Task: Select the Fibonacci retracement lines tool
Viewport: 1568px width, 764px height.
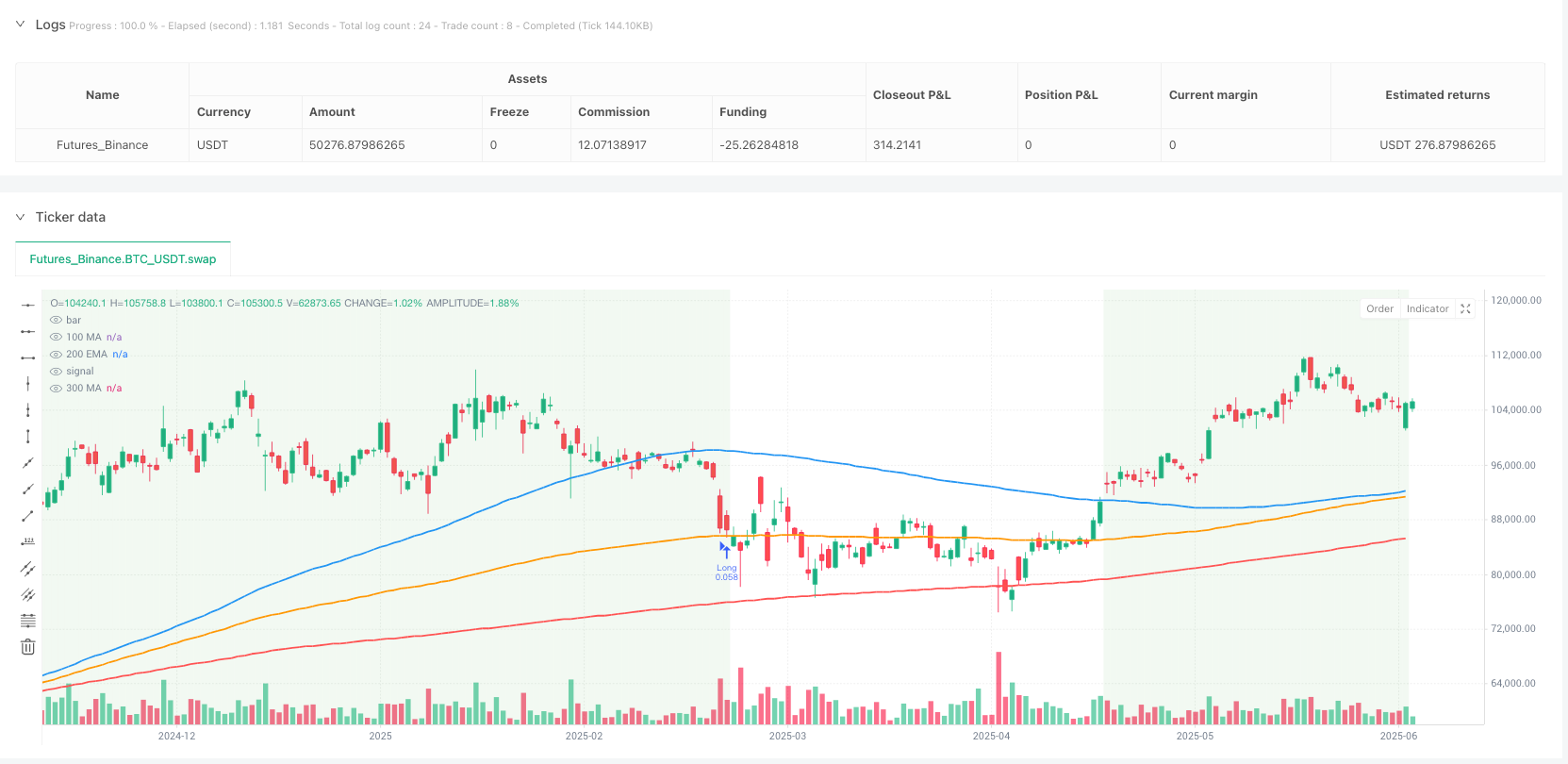Action: (x=28, y=620)
